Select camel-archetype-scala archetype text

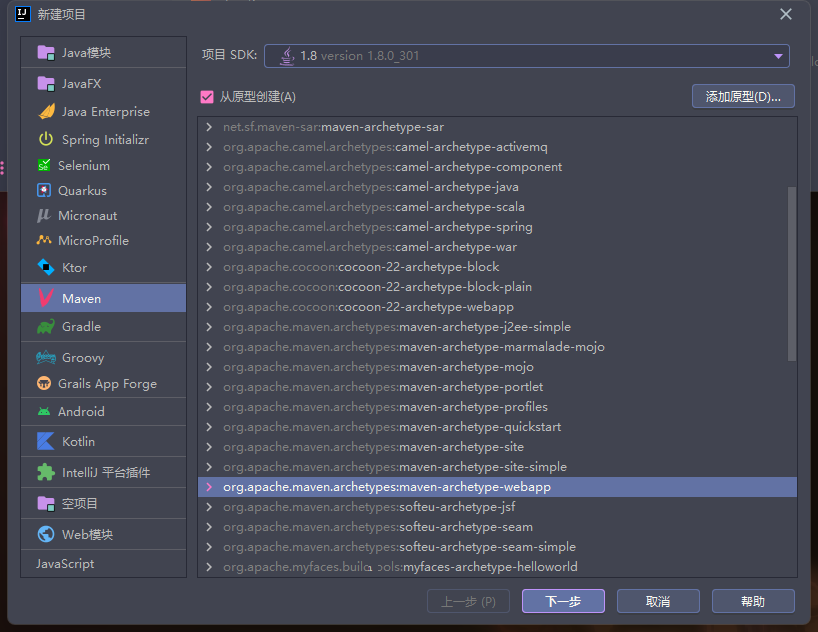[460, 207]
